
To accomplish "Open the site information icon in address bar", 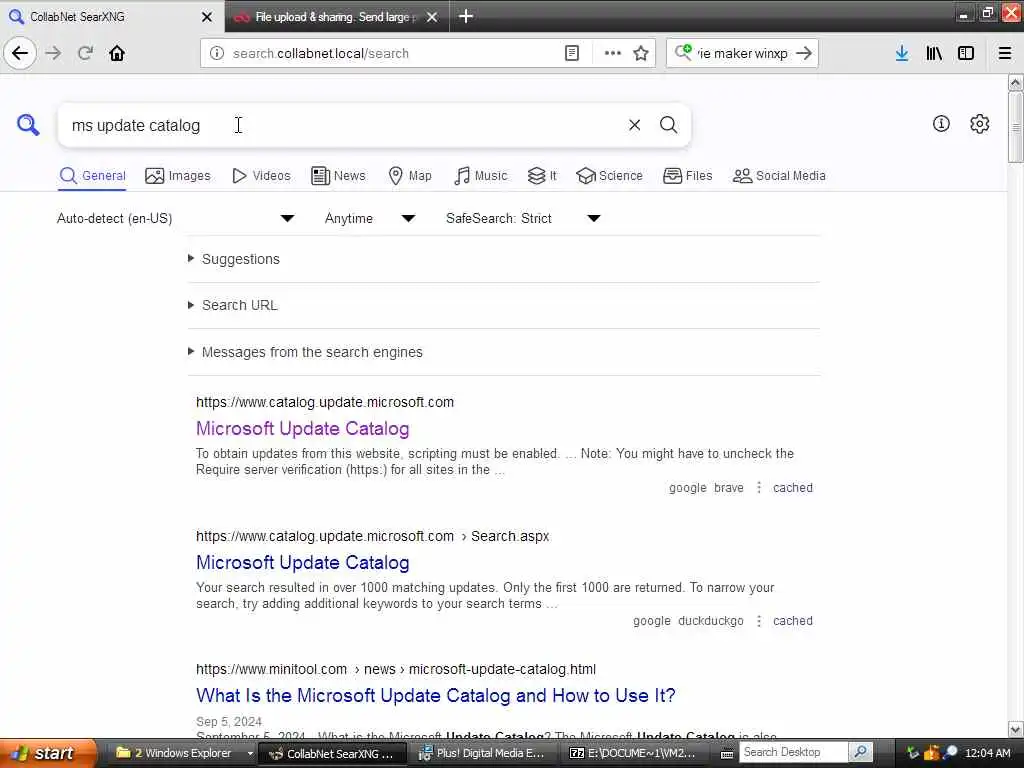I will coord(217,53).
